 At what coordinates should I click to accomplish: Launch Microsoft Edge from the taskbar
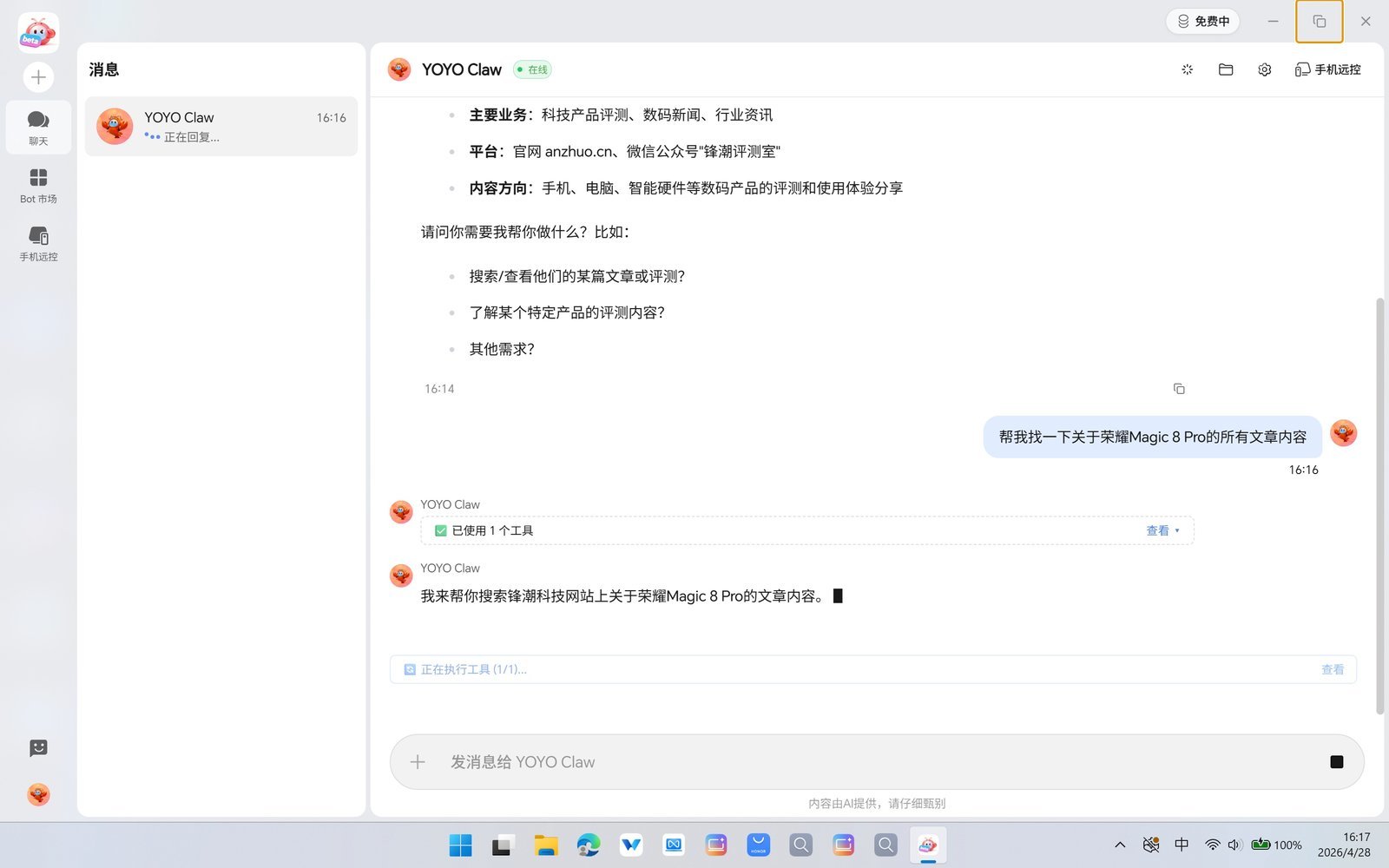(x=588, y=845)
